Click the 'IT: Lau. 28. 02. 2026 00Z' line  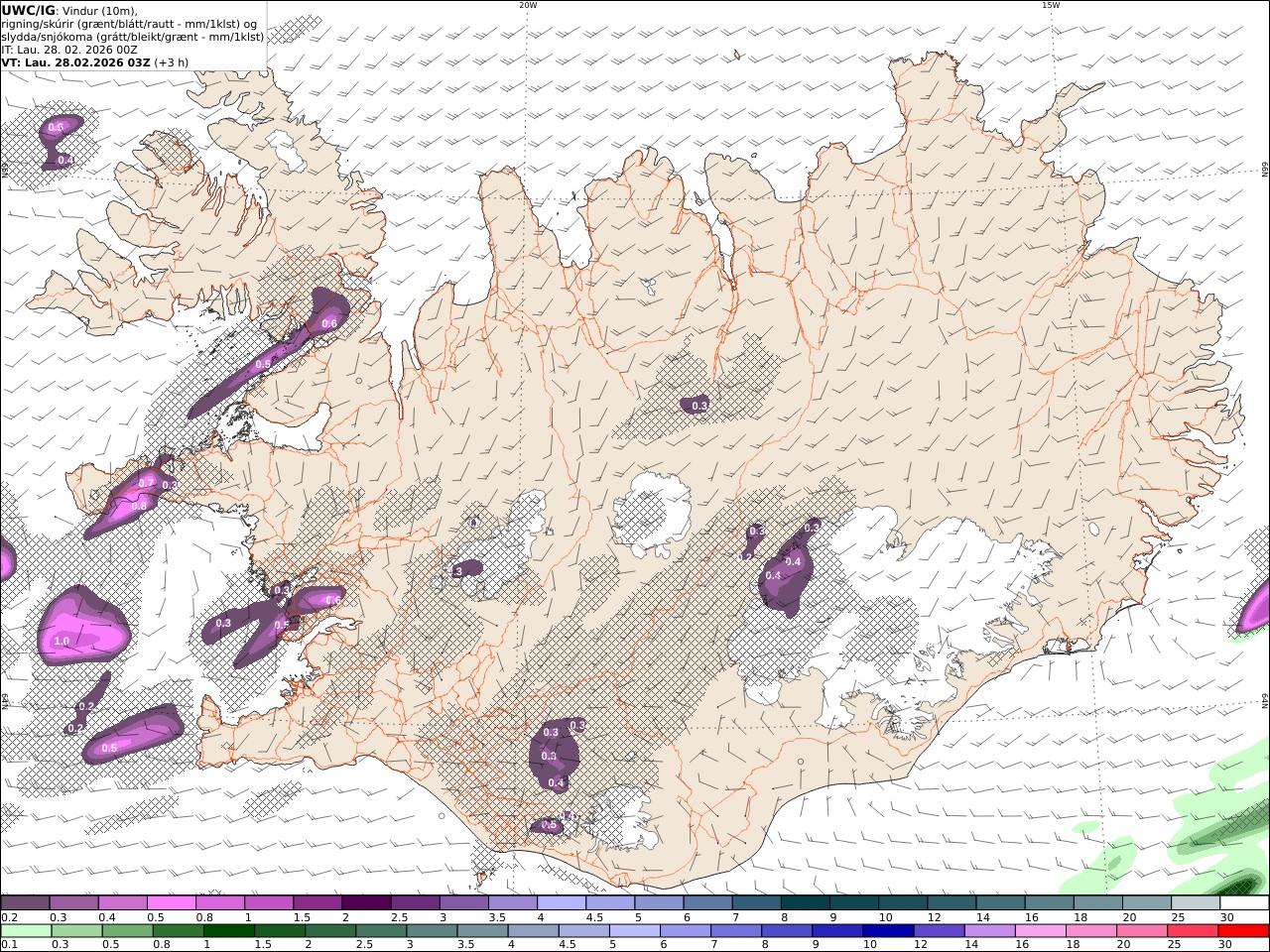(x=69, y=49)
